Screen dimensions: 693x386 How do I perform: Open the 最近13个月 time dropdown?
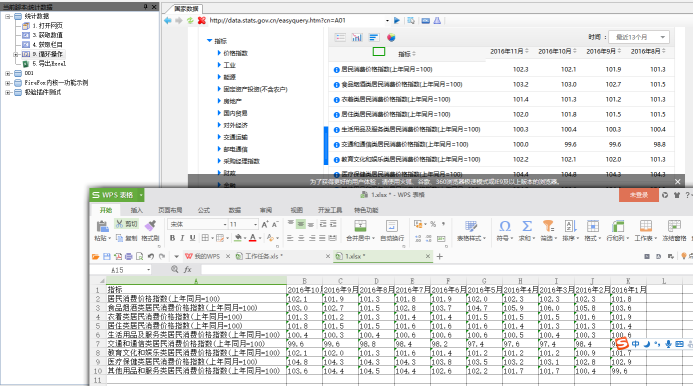pyautogui.click(x=639, y=37)
